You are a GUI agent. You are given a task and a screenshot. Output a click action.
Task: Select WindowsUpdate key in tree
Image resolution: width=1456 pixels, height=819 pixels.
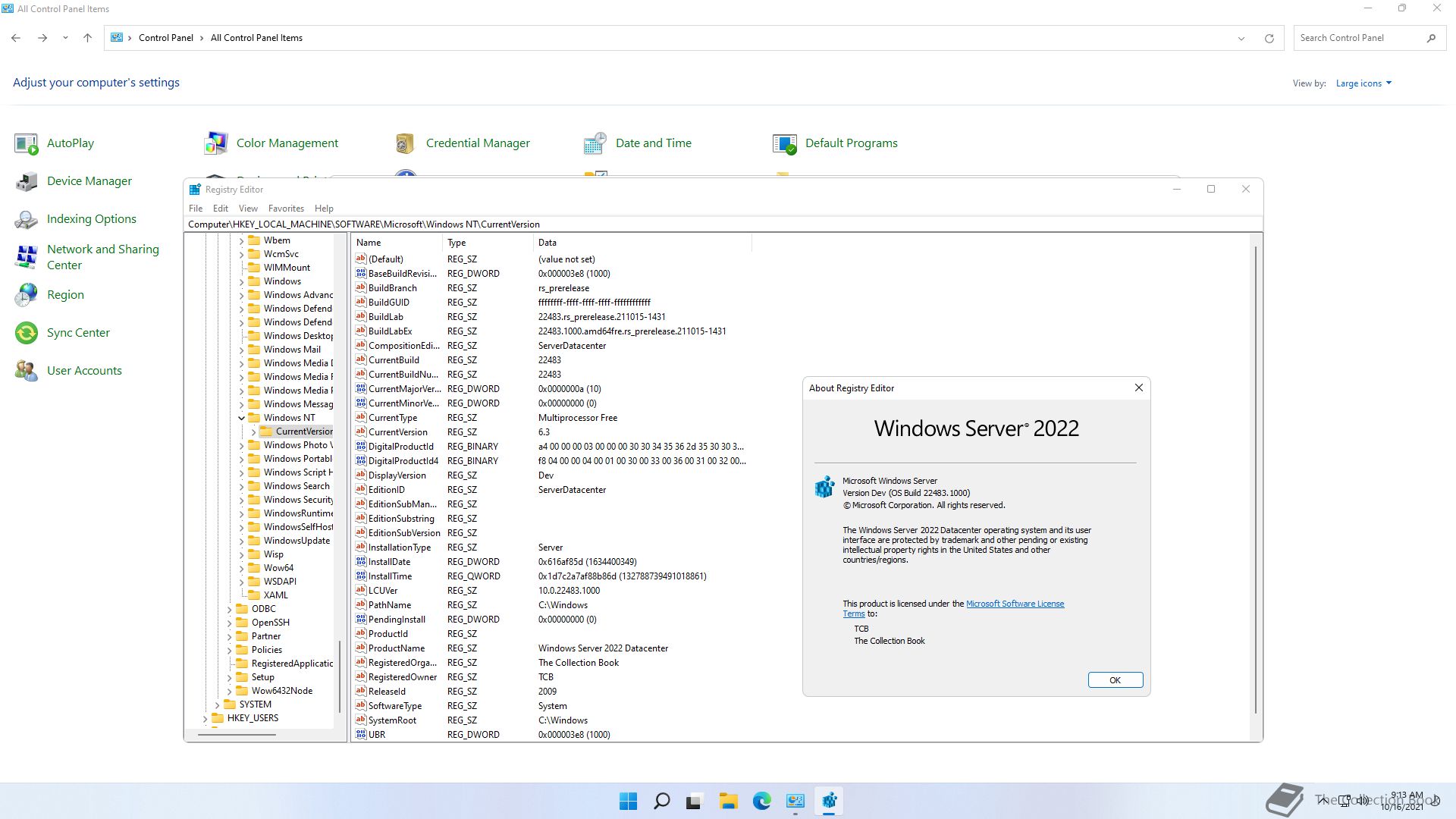(297, 541)
